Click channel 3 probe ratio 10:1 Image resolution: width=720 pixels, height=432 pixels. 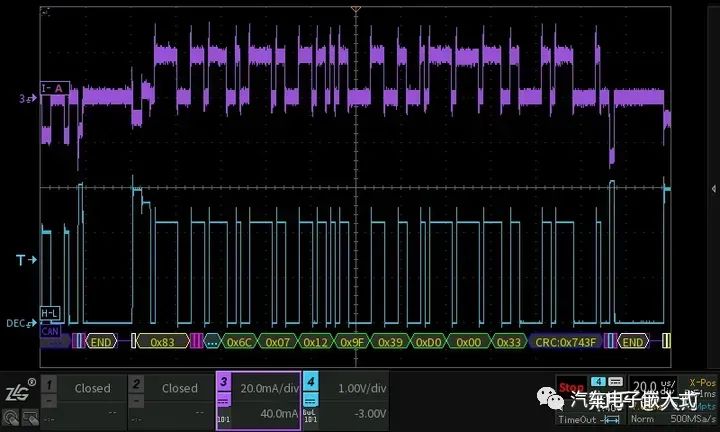(x=224, y=420)
